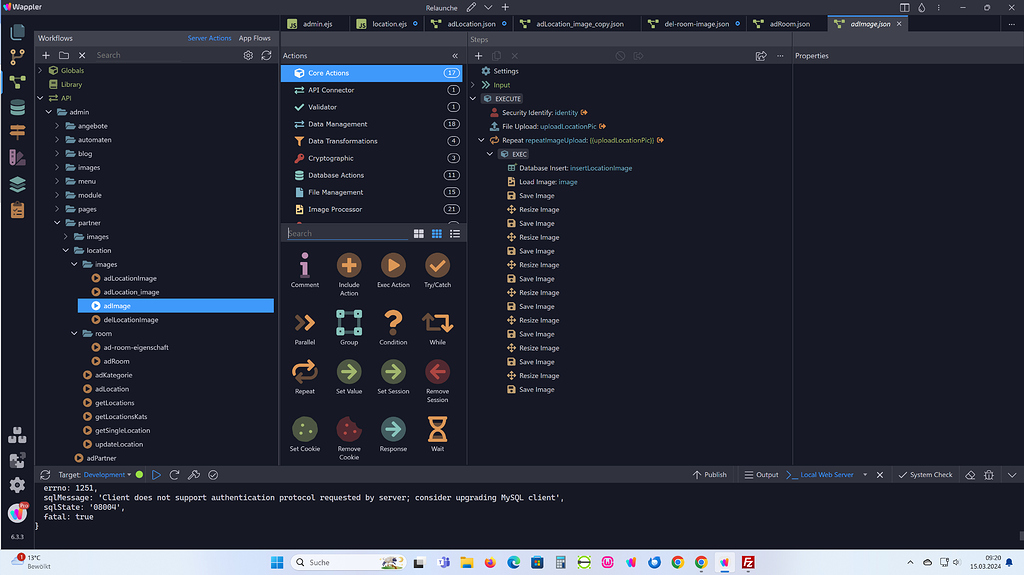Click the Try/Catch action icon
Image resolution: width=1024 pixels, height=575 pixels.
point(437,265)
